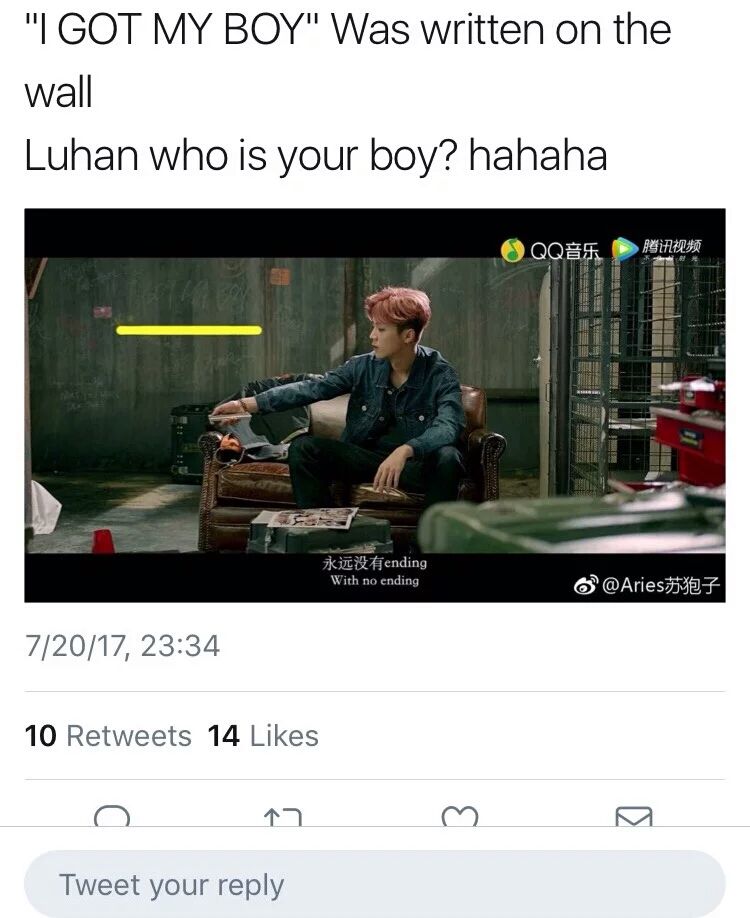Like the tweet with heart icon
This screenshot has height=918, width=750.
460,816
